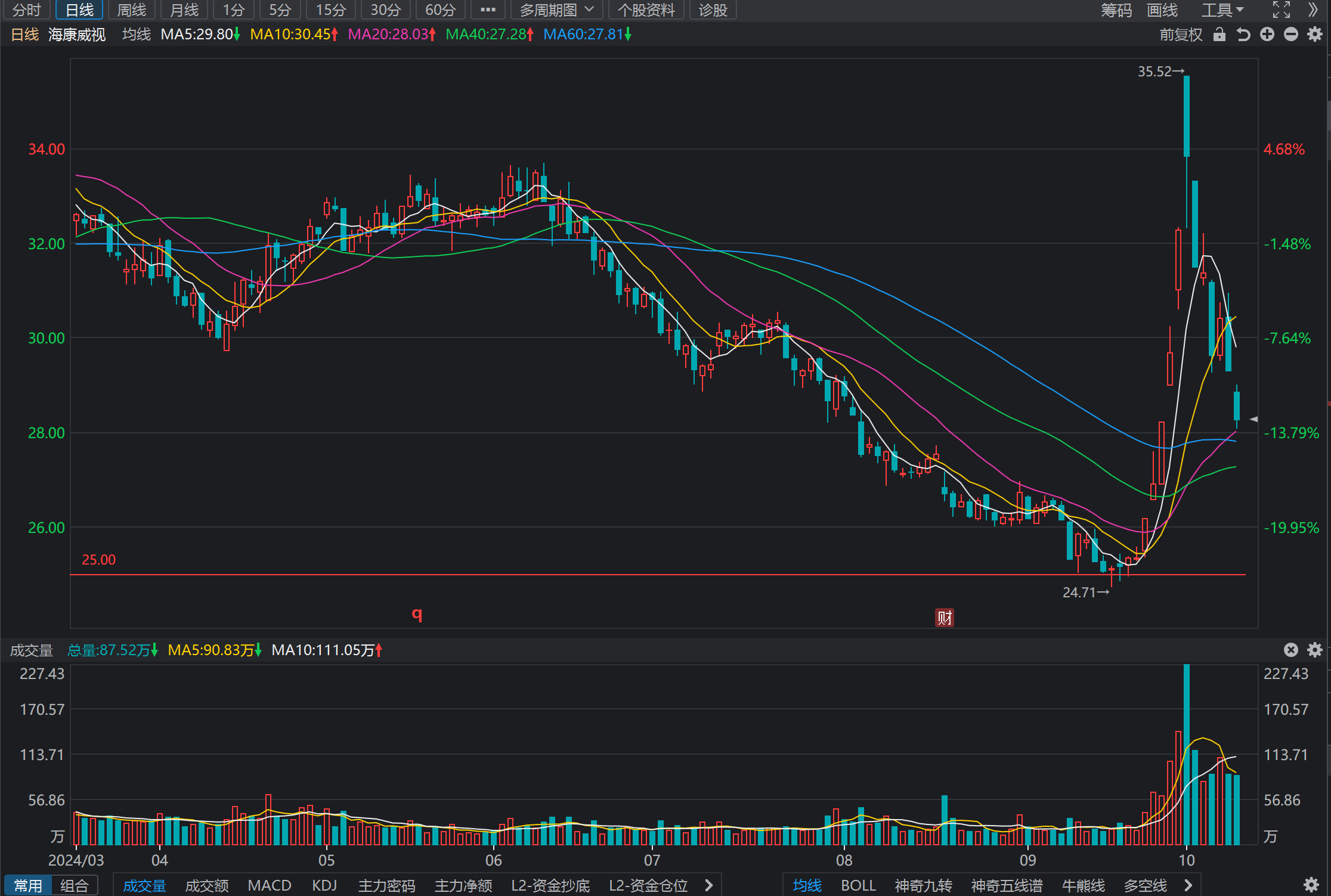
Task: Enter fullscreen with expand arrows icon
Action: coord(1282,10)
